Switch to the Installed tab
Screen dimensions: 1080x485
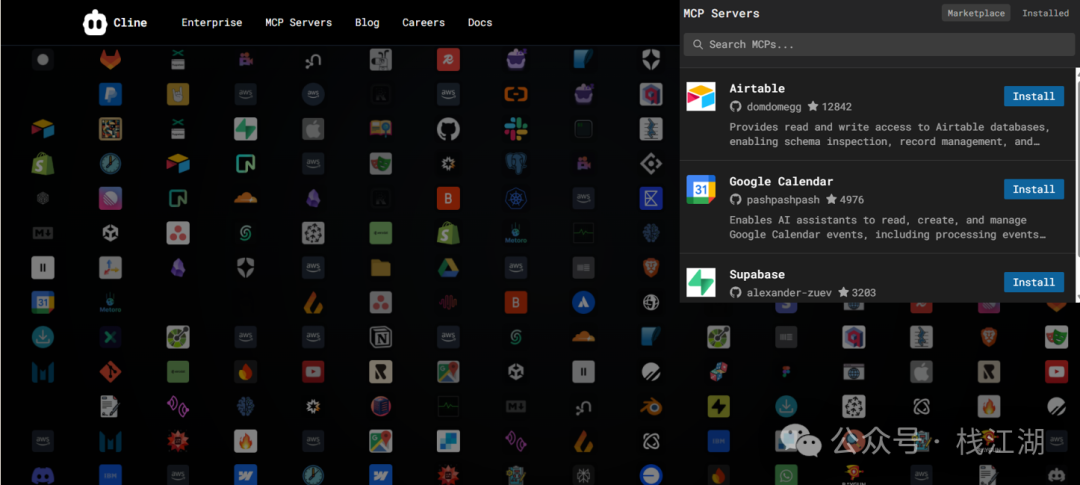tap(1045, 13)
